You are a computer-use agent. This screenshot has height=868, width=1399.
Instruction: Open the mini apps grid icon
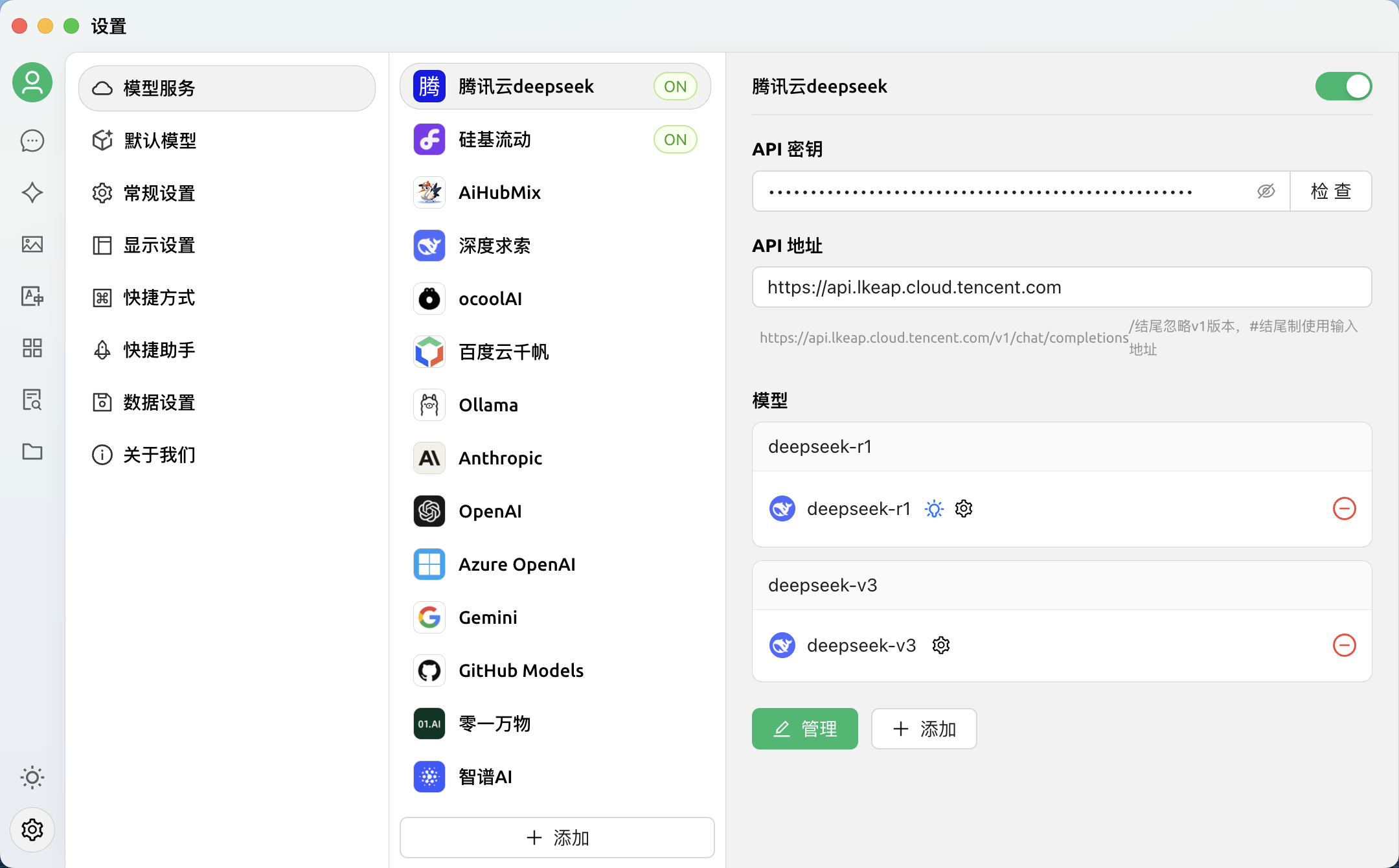[x=32, y=348]
